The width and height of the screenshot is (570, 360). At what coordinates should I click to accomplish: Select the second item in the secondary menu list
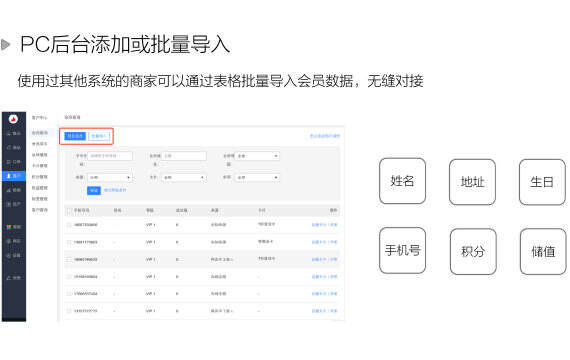click(x=40, y=144)
